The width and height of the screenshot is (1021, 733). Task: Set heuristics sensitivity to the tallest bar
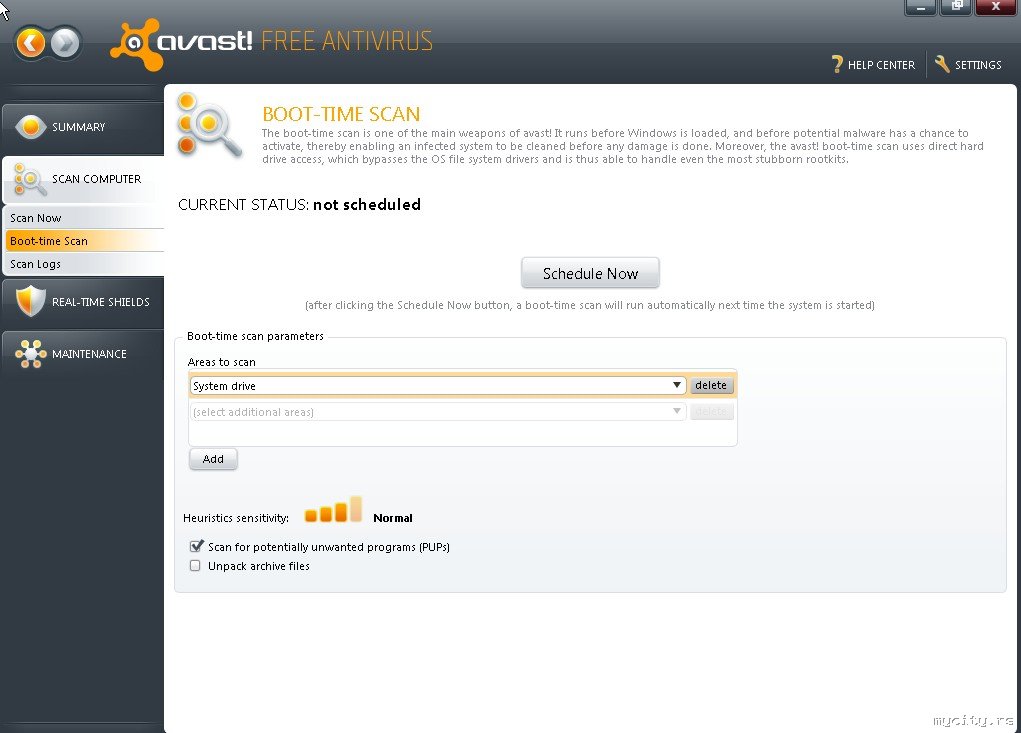356,509
